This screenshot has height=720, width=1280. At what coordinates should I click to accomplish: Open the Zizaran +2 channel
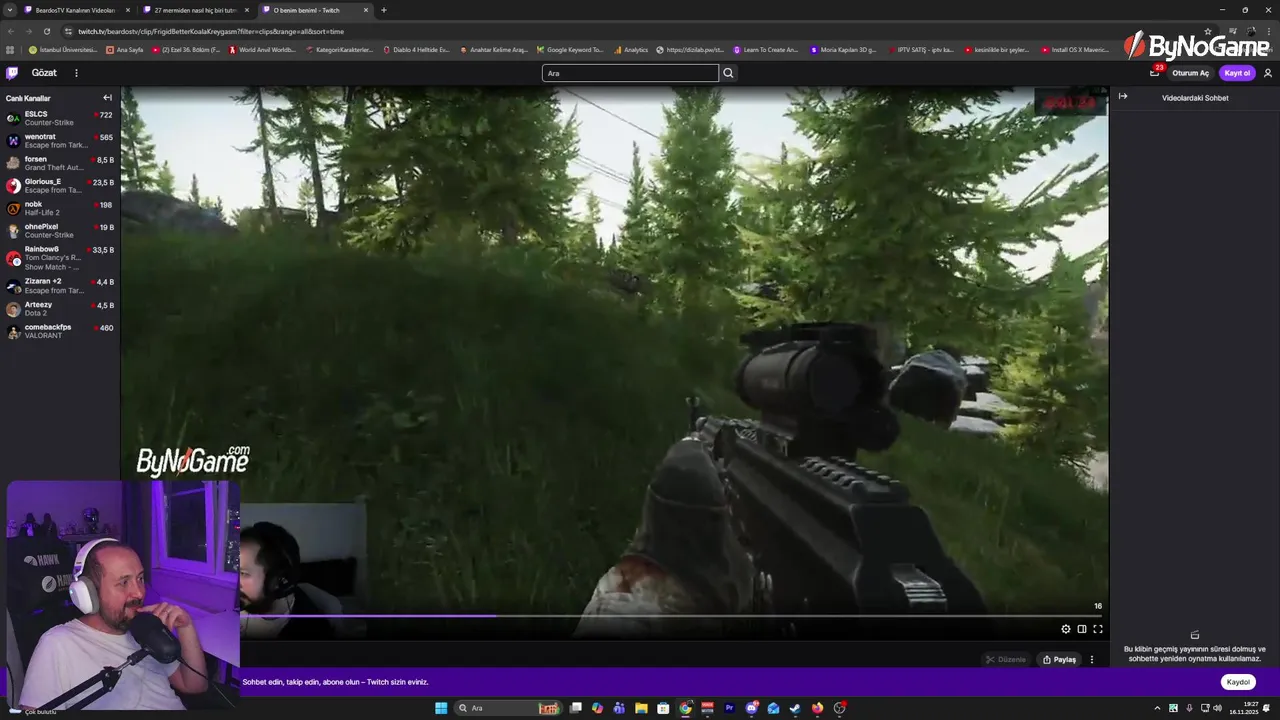pyautogui.click(x=60, y=286)
